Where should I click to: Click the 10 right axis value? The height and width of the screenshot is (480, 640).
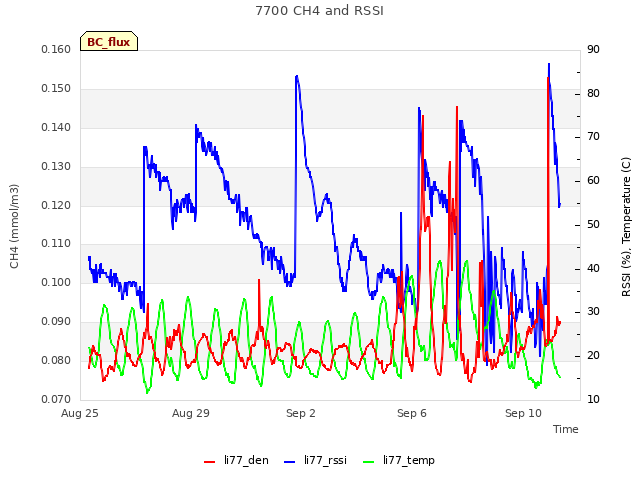point(593,399)
